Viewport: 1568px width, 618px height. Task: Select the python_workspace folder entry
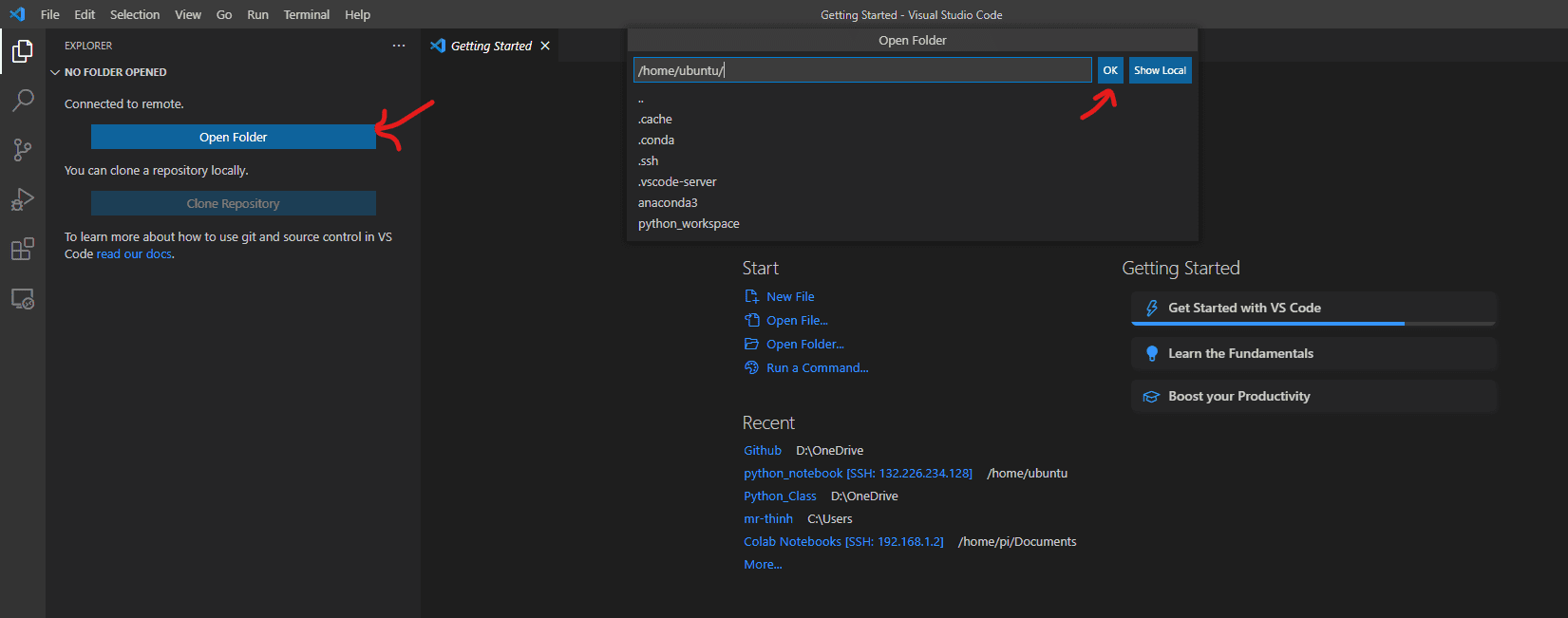coord(913,224)
